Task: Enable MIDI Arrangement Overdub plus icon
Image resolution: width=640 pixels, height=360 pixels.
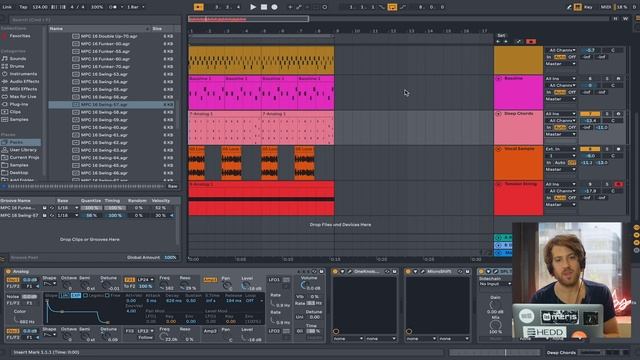Action: click(290, 7)
